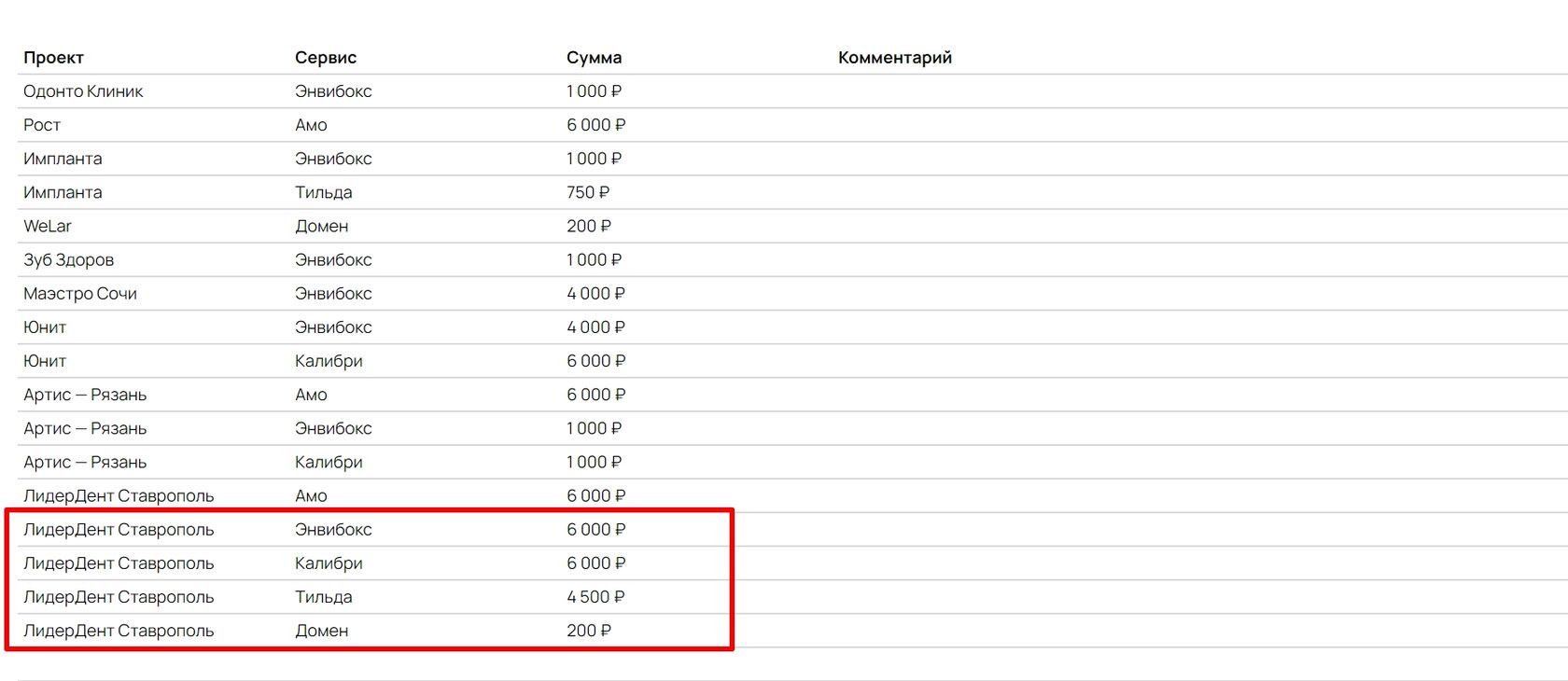1568x681 pixels.
Task: Click 'Калибри' in the ЛидерДент Ставрополь row
Action: (x=329, y=563)
